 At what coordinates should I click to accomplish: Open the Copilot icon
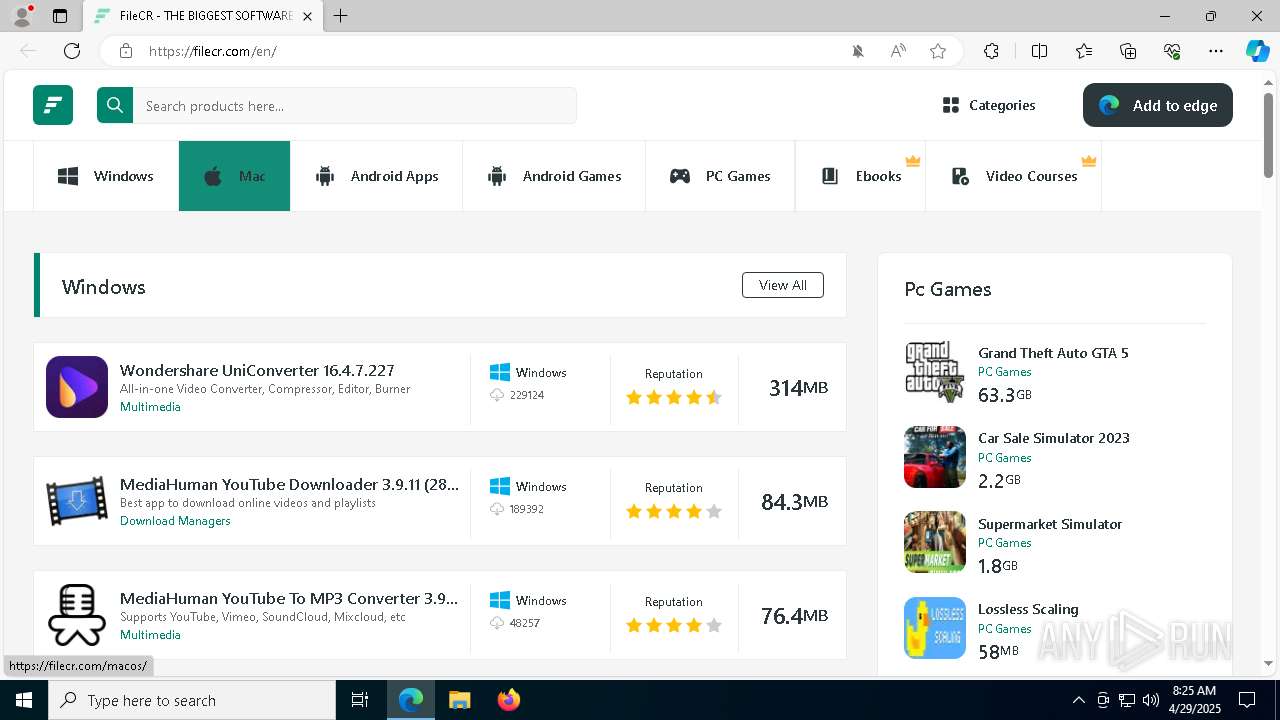click(x=1257, y=51)
